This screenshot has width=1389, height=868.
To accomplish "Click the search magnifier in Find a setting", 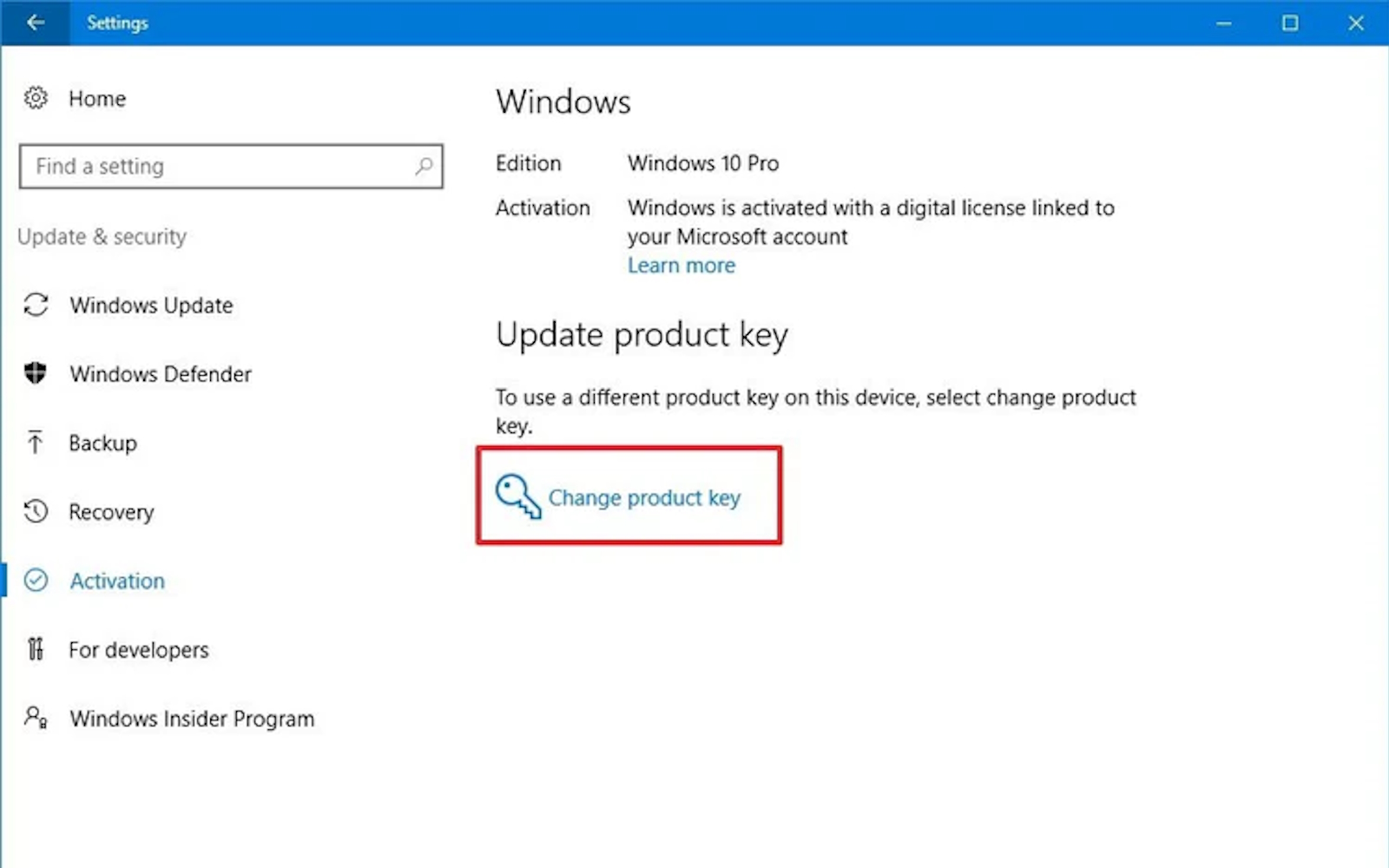I will (x=424, y=166).
